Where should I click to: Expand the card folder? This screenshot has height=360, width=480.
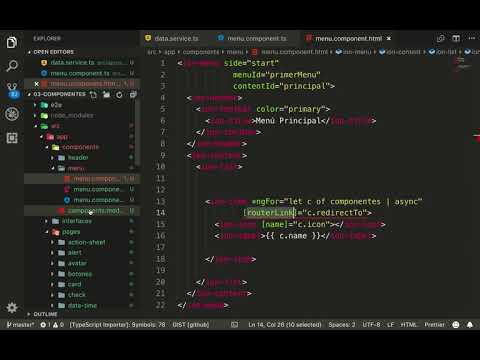point(74,284)
